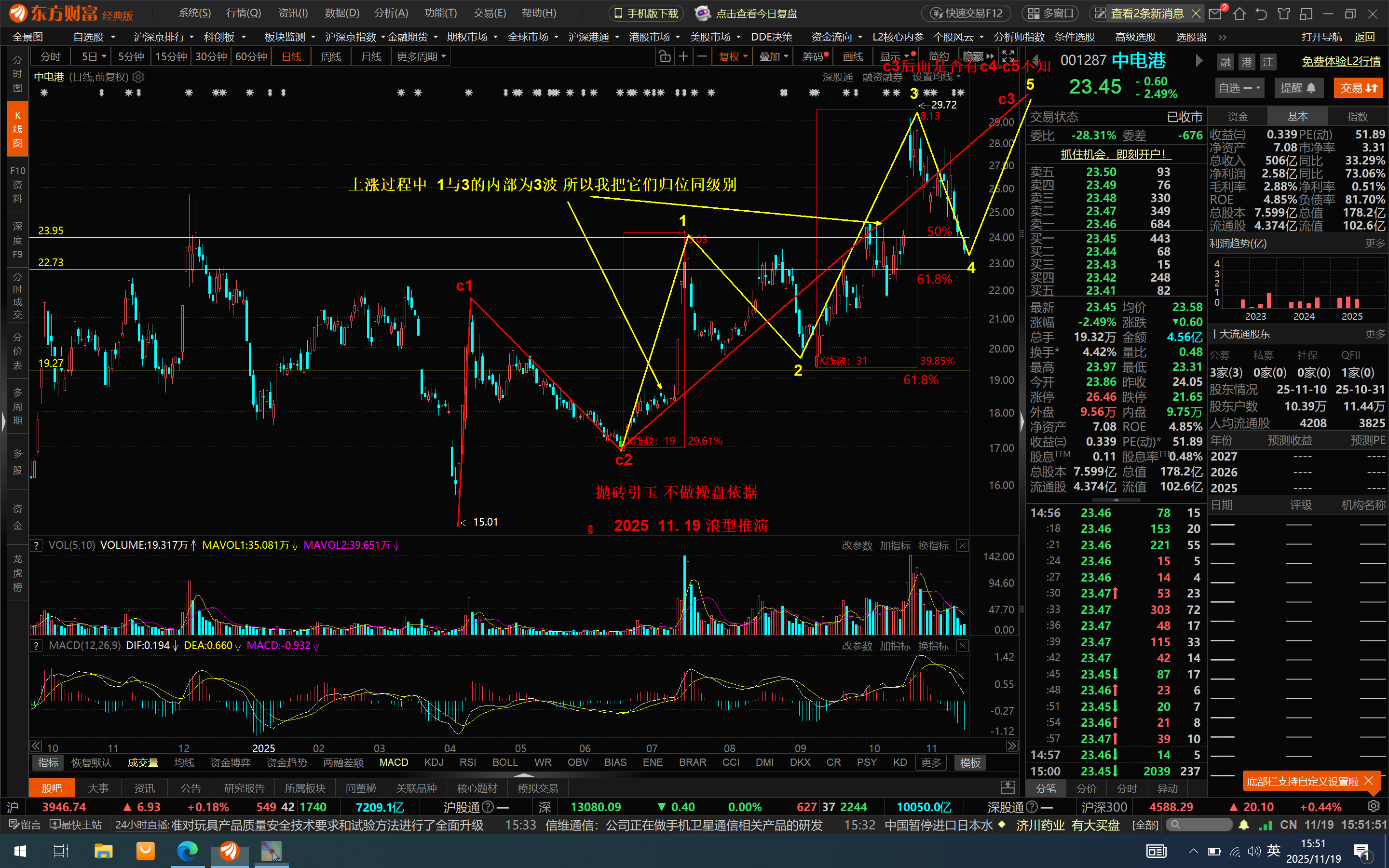The height and width of the screenshot is (868, 1389).
Task: Close the VOL indicator panel
Action: (x=963, y=545)
